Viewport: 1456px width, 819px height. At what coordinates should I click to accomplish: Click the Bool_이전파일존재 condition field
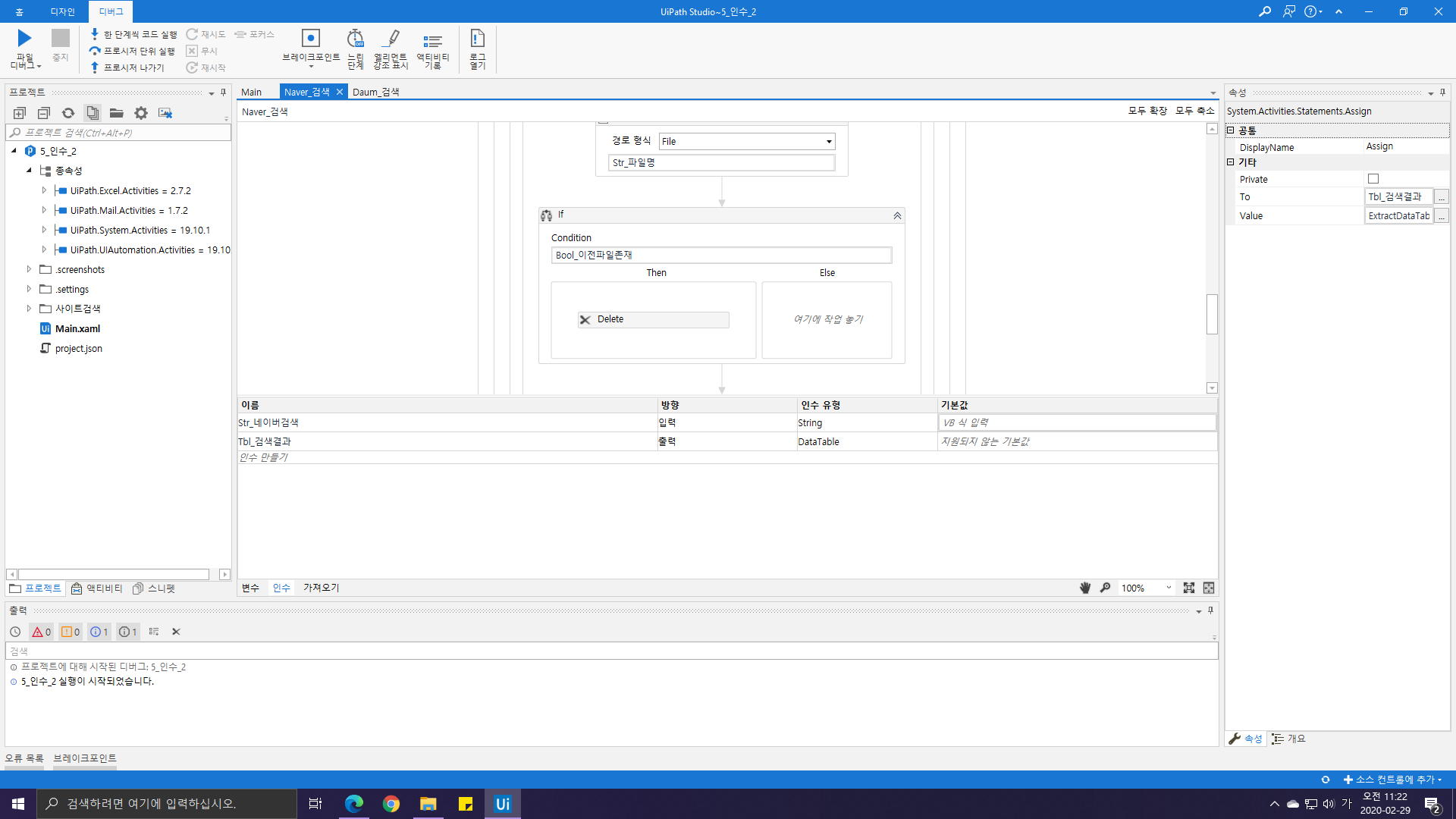coord(720,255)
